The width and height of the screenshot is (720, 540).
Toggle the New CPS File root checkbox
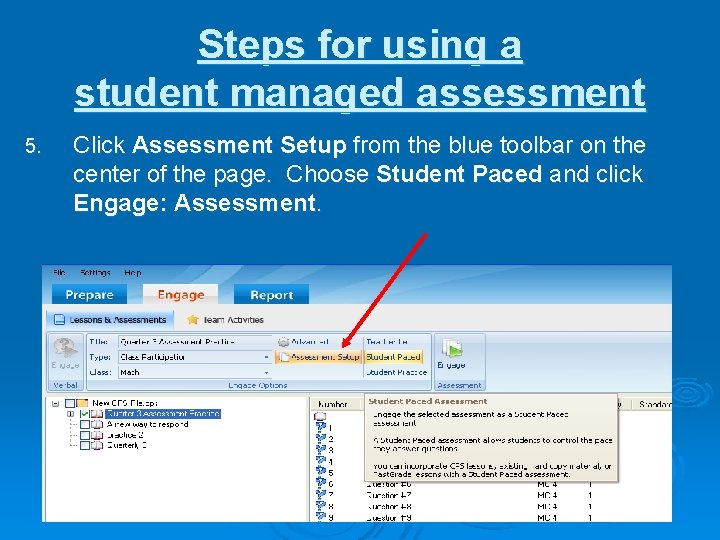pos(70,403)
